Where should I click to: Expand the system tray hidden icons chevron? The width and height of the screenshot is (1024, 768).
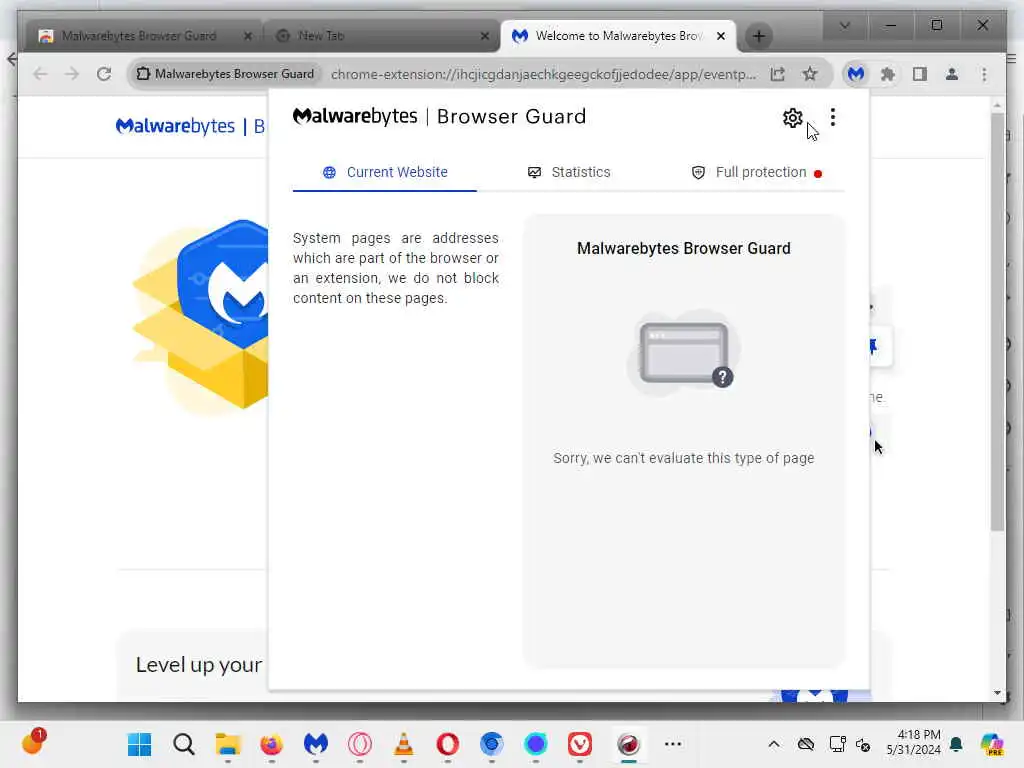774,744
